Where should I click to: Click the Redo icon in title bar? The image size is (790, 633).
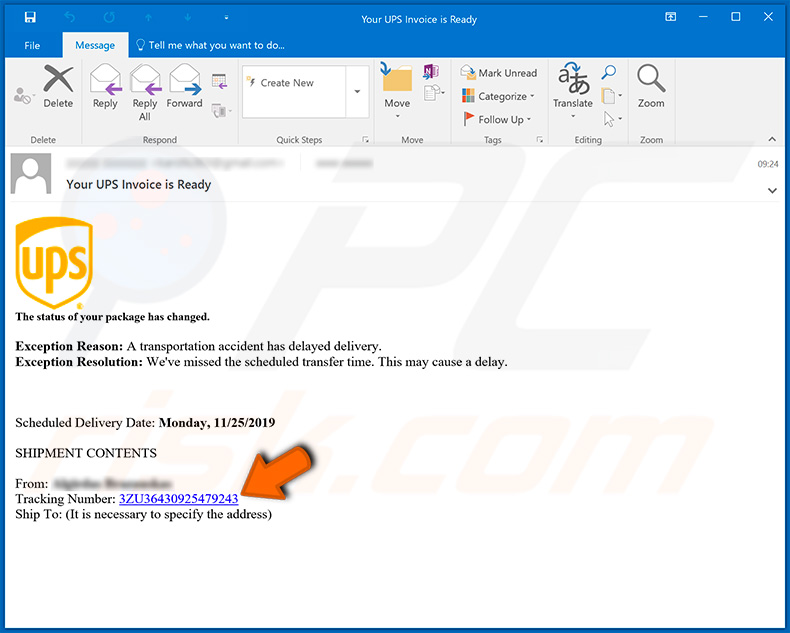coord(109,18)
